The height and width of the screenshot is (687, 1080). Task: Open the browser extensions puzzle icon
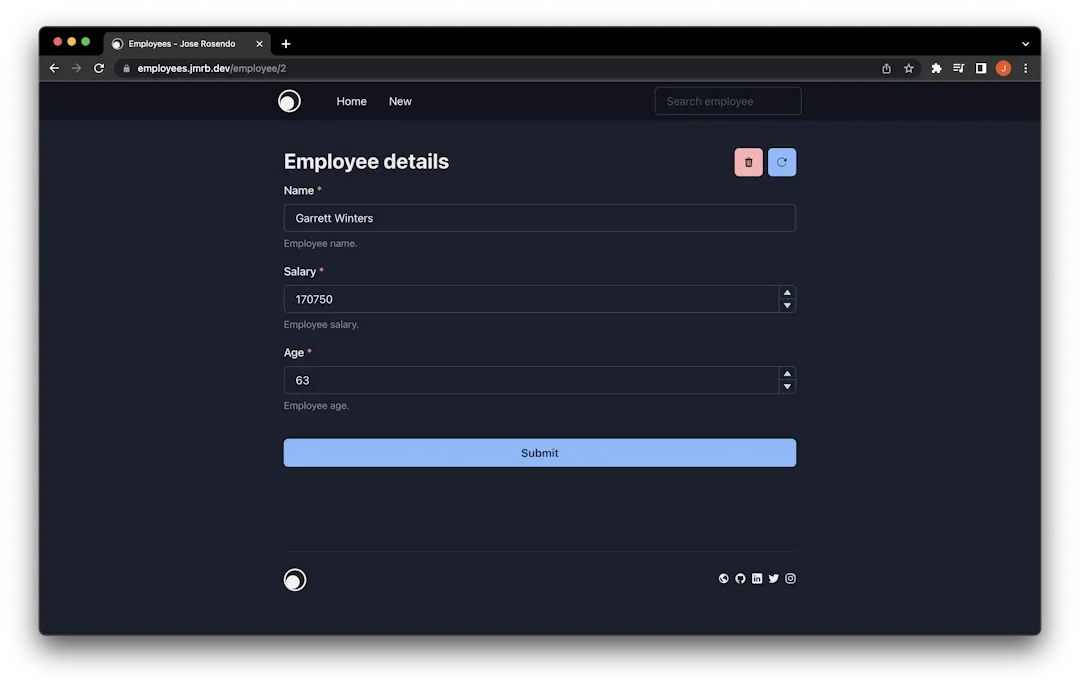coord(936,68)
